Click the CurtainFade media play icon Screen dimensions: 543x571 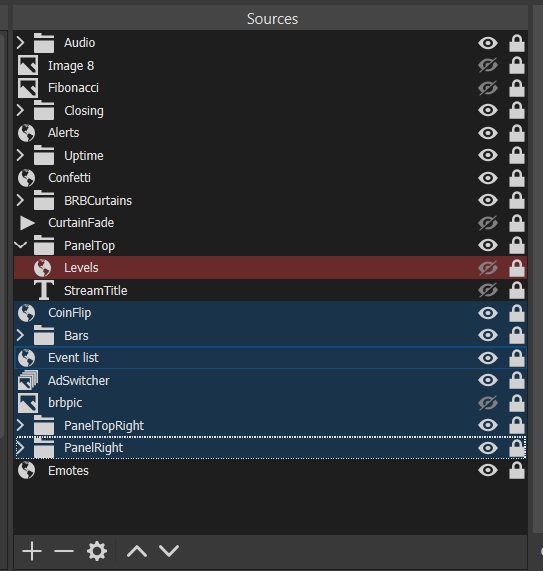27,223
